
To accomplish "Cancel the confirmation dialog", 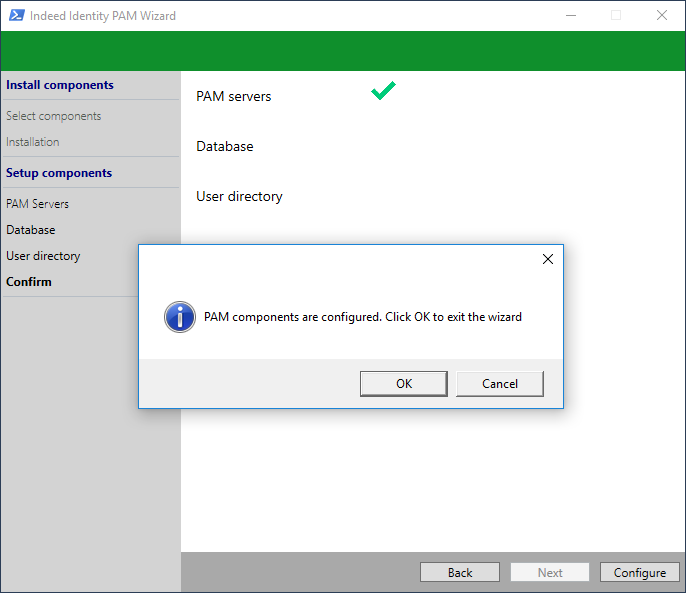I will [500, 383].
